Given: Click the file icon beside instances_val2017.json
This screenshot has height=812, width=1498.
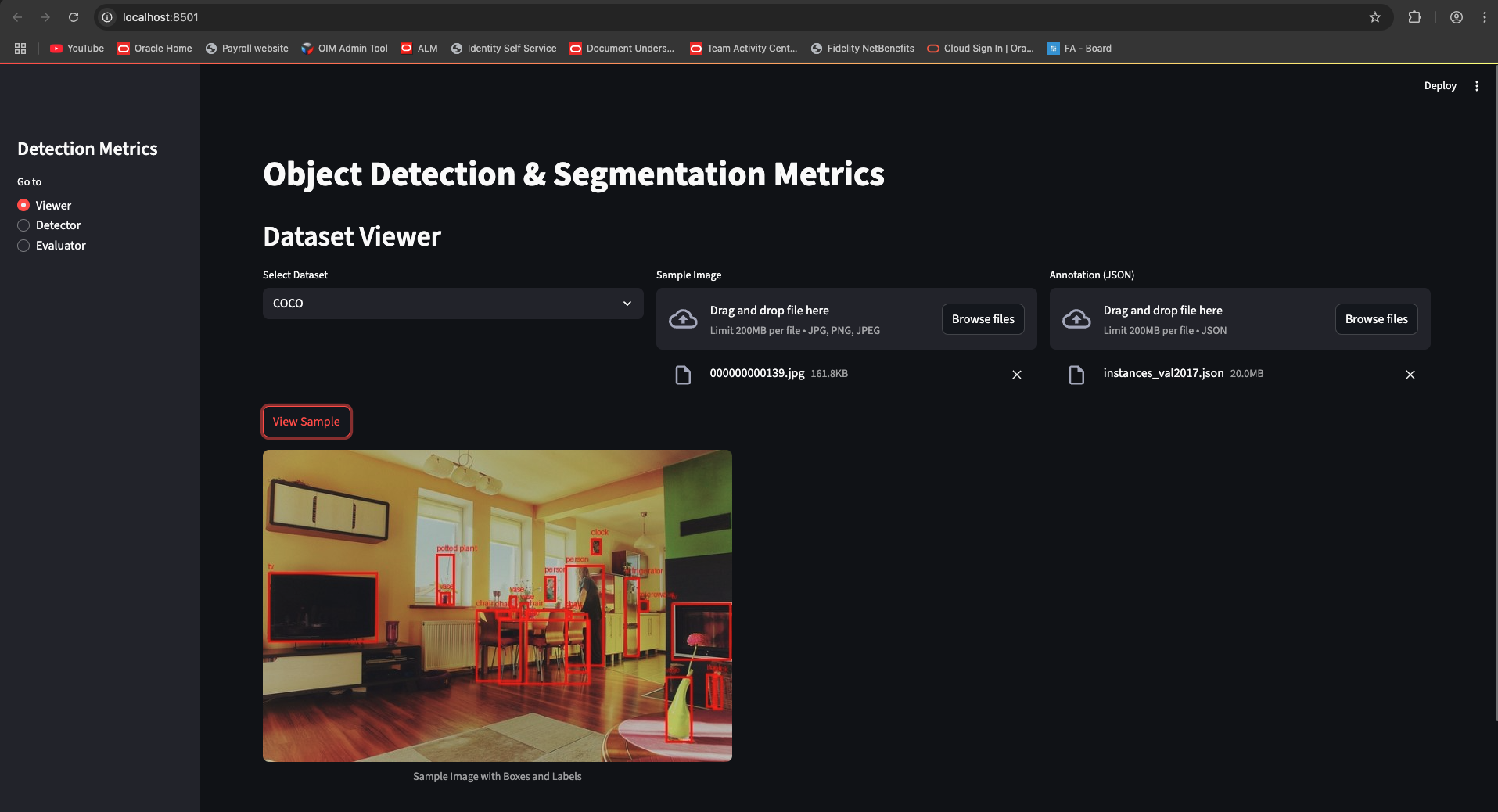Looking at the screenshot, I should point(1076,375).
